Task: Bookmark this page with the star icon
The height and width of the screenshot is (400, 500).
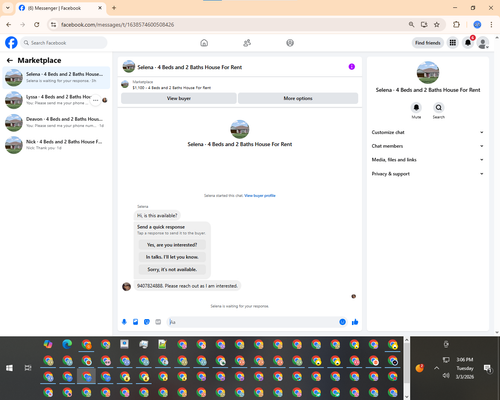Action: [437, 24]
